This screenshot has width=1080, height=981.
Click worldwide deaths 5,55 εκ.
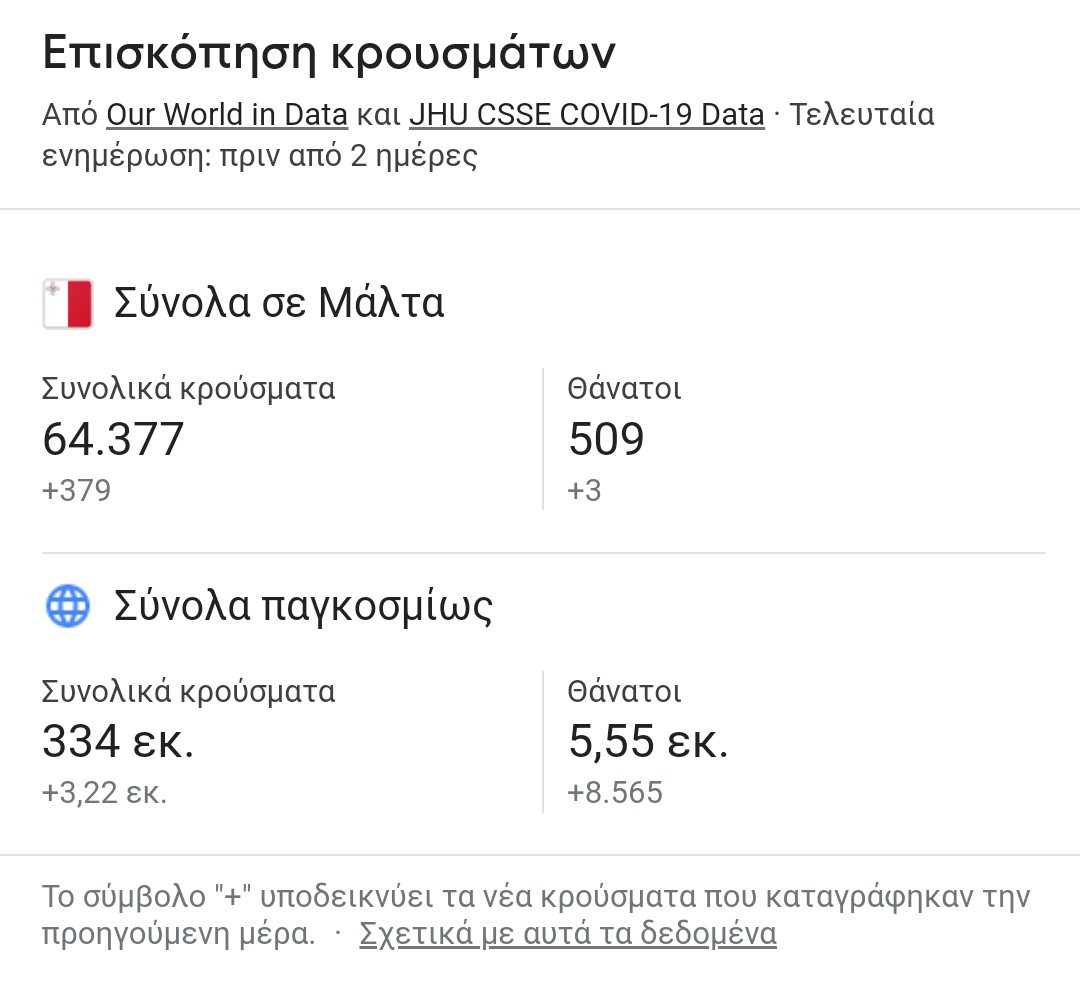pyautogui.click(x=648, y=741)
